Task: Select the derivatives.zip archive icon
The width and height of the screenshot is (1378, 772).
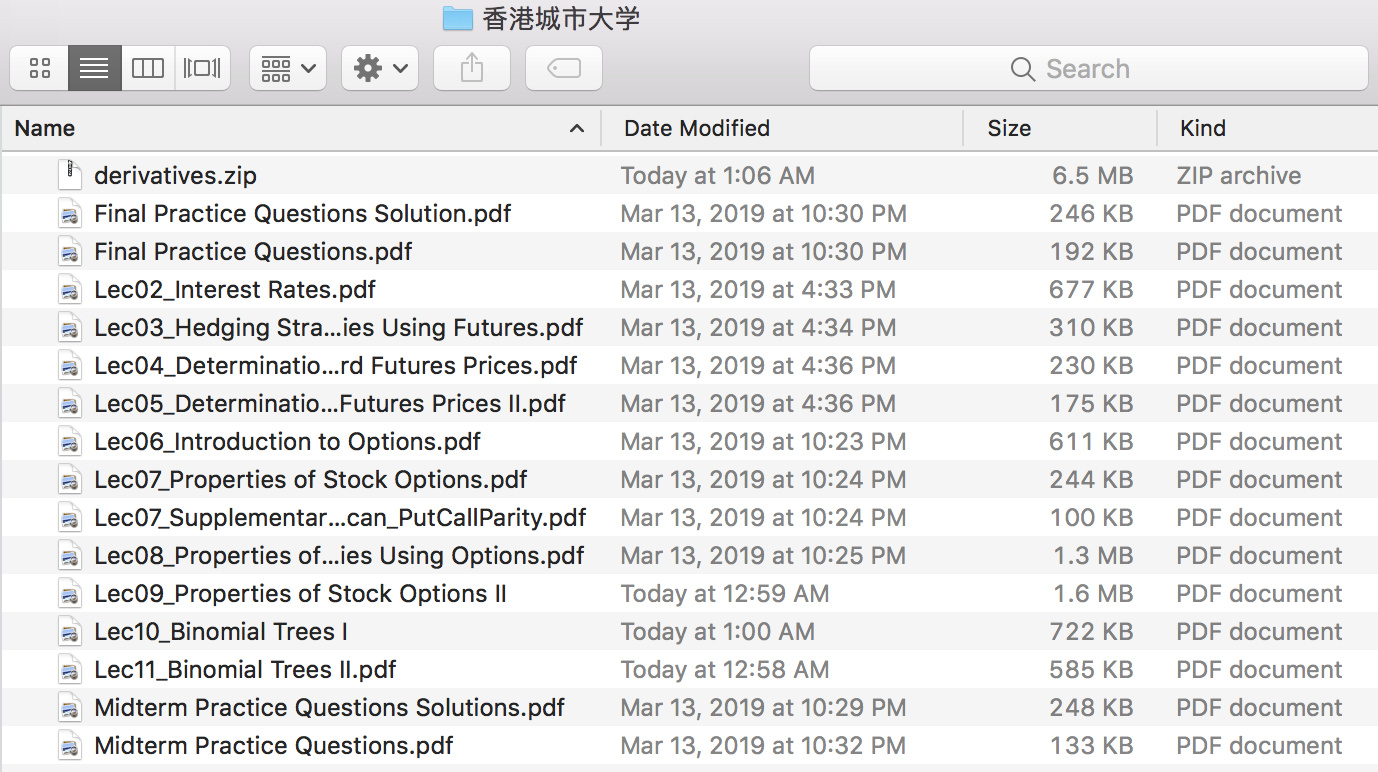Action: (x=69, y=175)
